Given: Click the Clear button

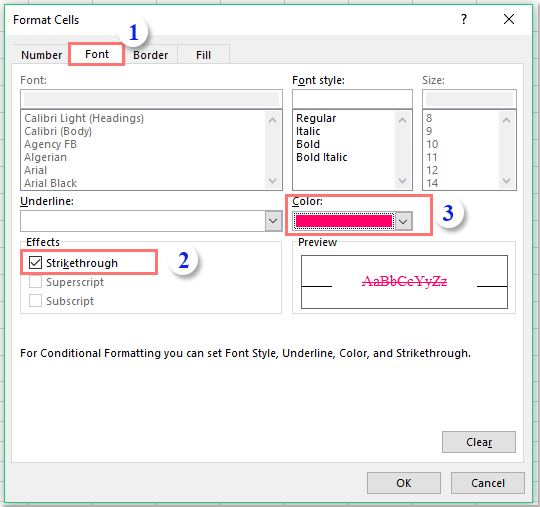Looking at the screenshot, I should (x=479, y=442).
